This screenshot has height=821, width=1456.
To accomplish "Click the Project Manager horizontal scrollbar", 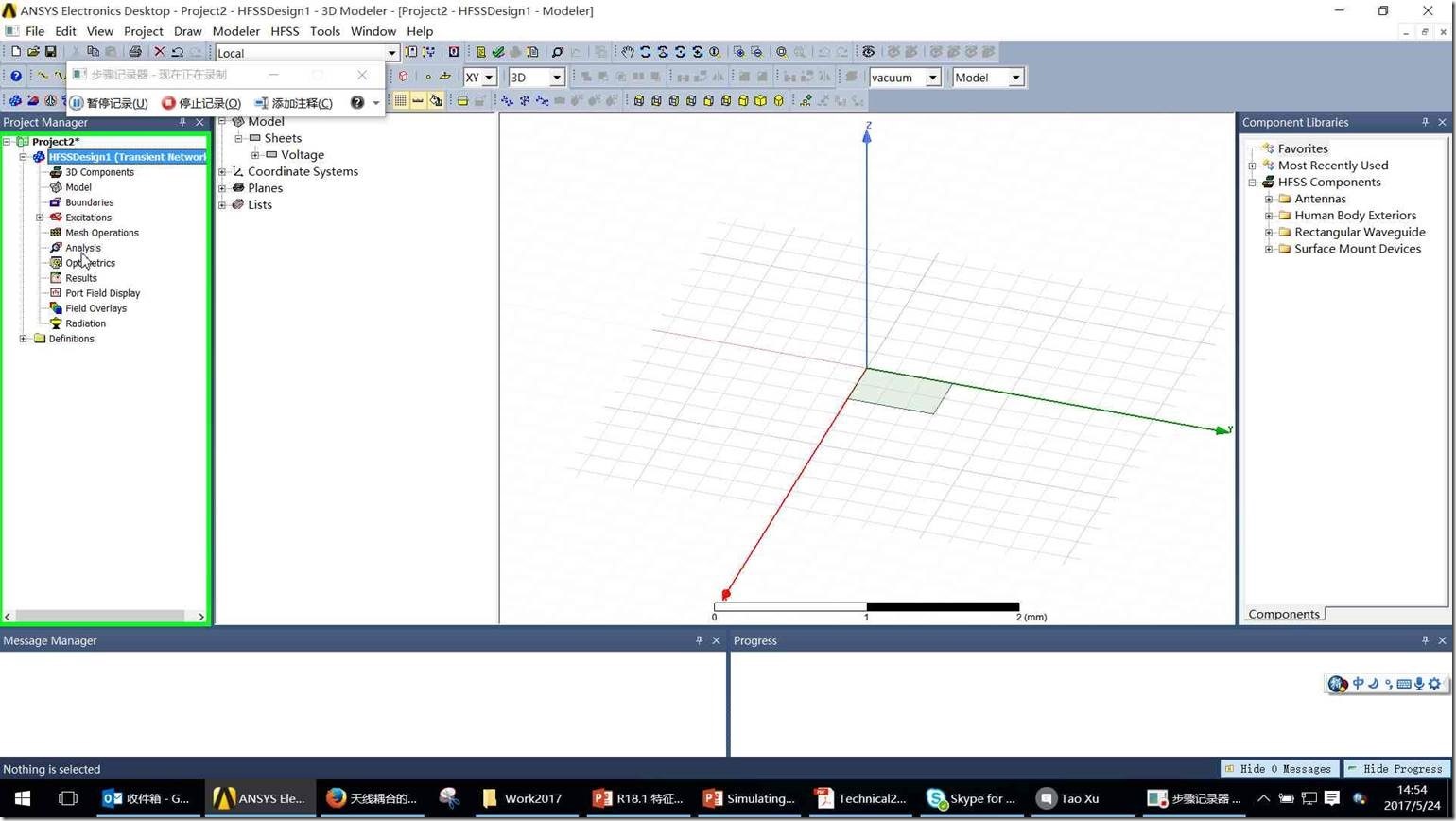I will (x=100, y=616).
